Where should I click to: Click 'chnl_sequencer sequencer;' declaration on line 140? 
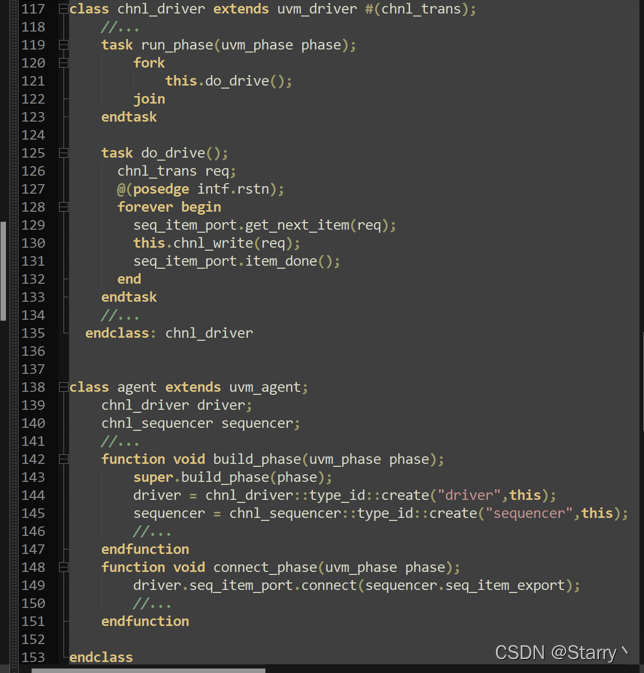[201, 424]
